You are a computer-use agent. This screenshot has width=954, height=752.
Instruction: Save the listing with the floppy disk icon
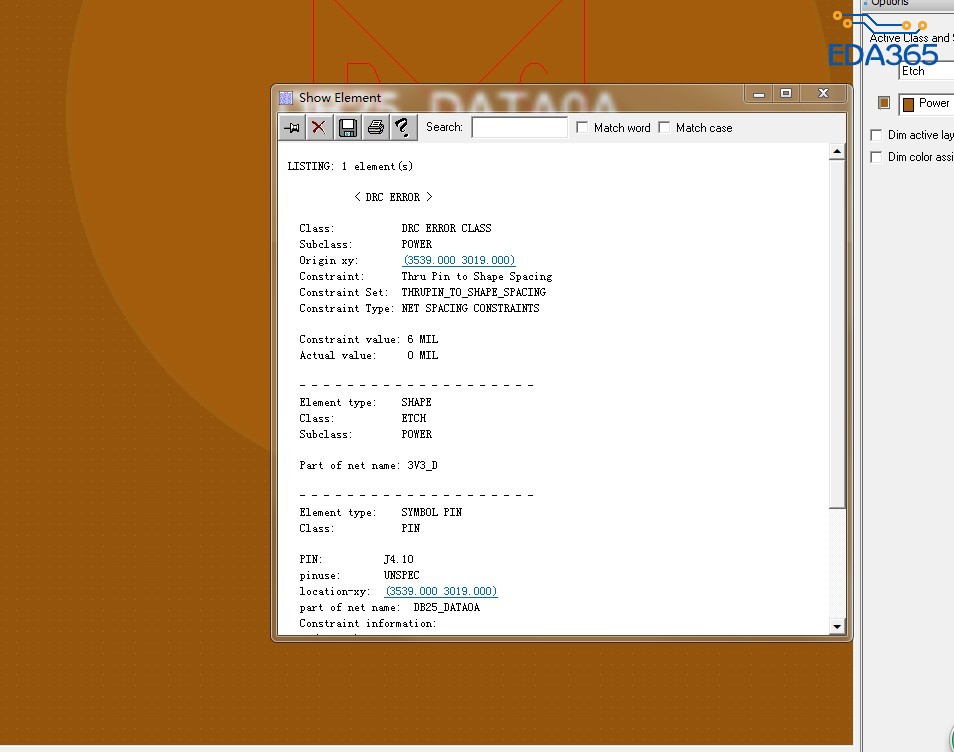point(347,127)
